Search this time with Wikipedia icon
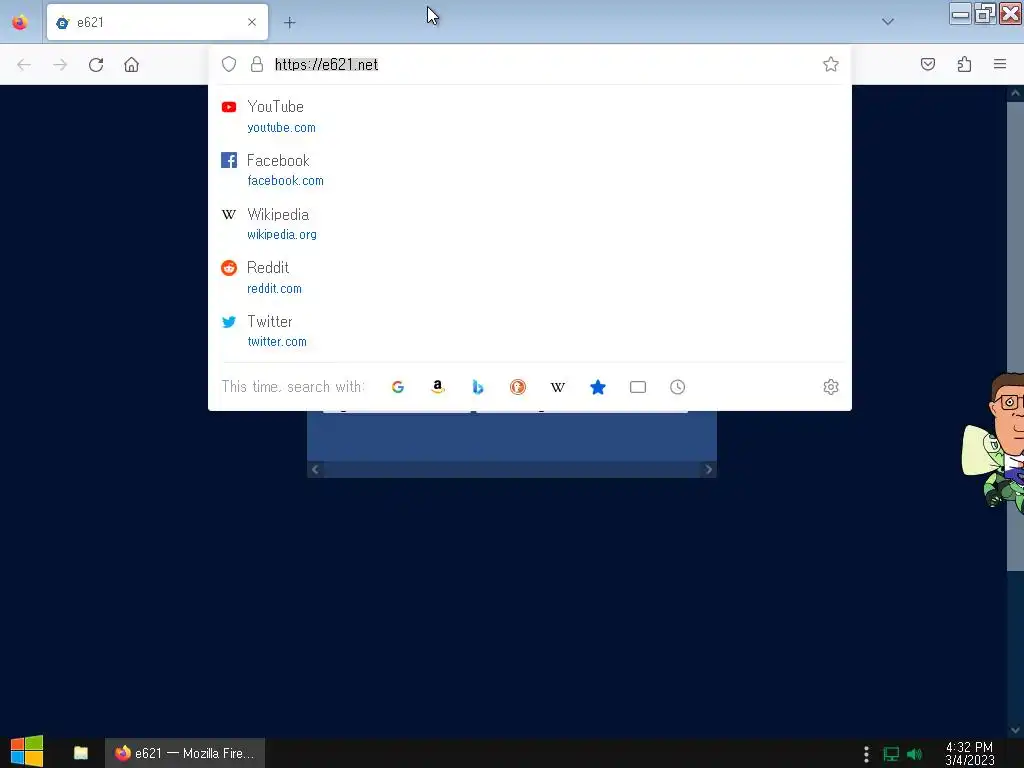Viewport: 1024px width, 768px height. (x=557, y=387)
